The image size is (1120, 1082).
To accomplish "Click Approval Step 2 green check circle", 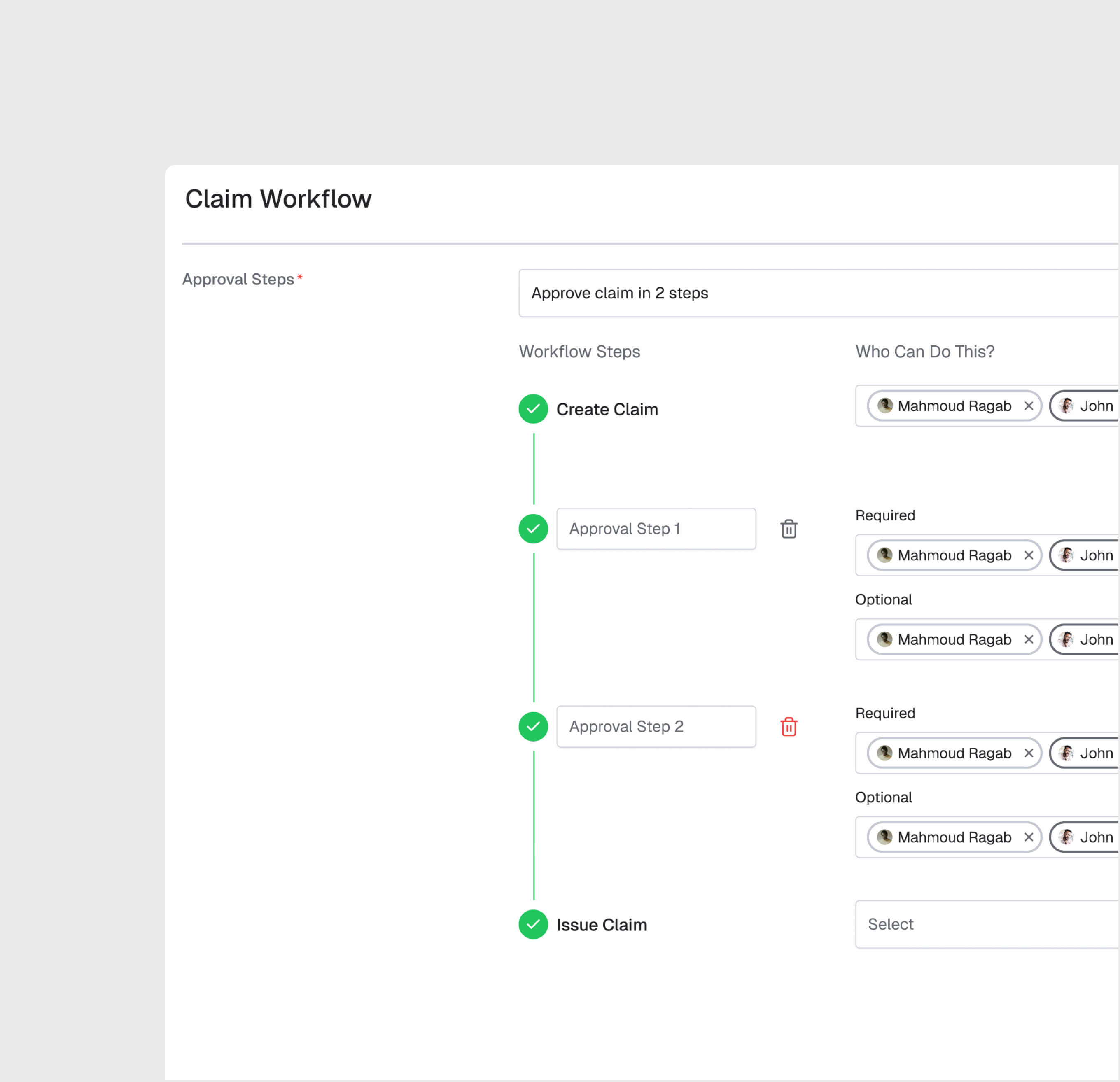I will (x=533, y=727).
